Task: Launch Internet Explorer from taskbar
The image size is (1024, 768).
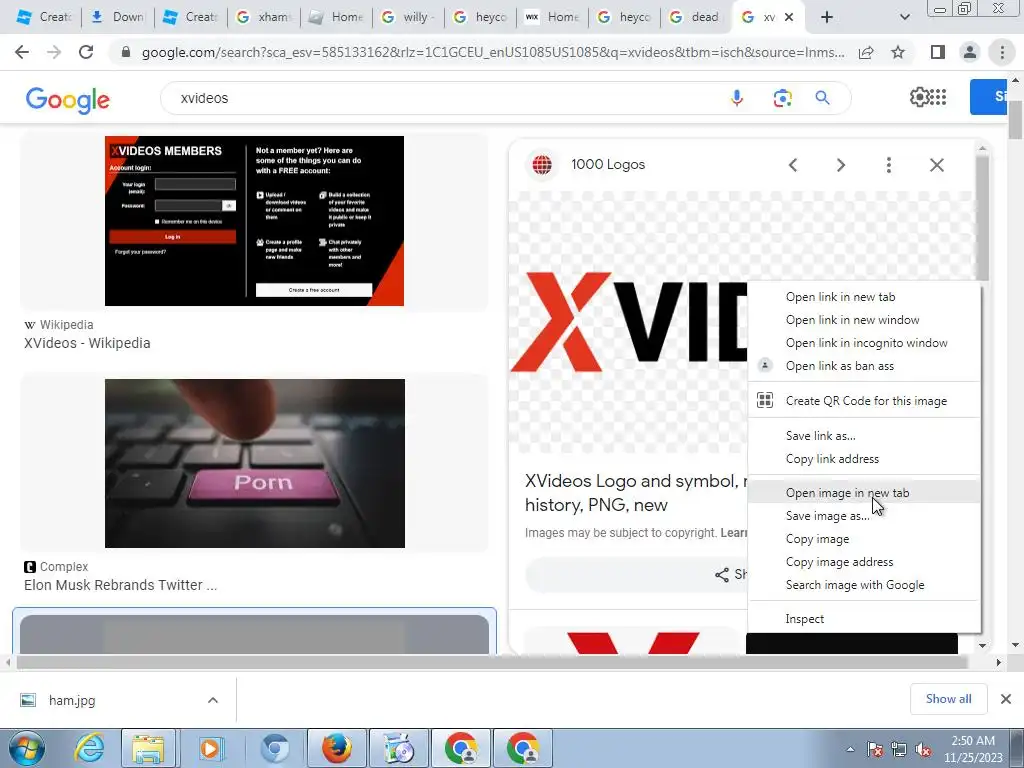Action: 89,748
